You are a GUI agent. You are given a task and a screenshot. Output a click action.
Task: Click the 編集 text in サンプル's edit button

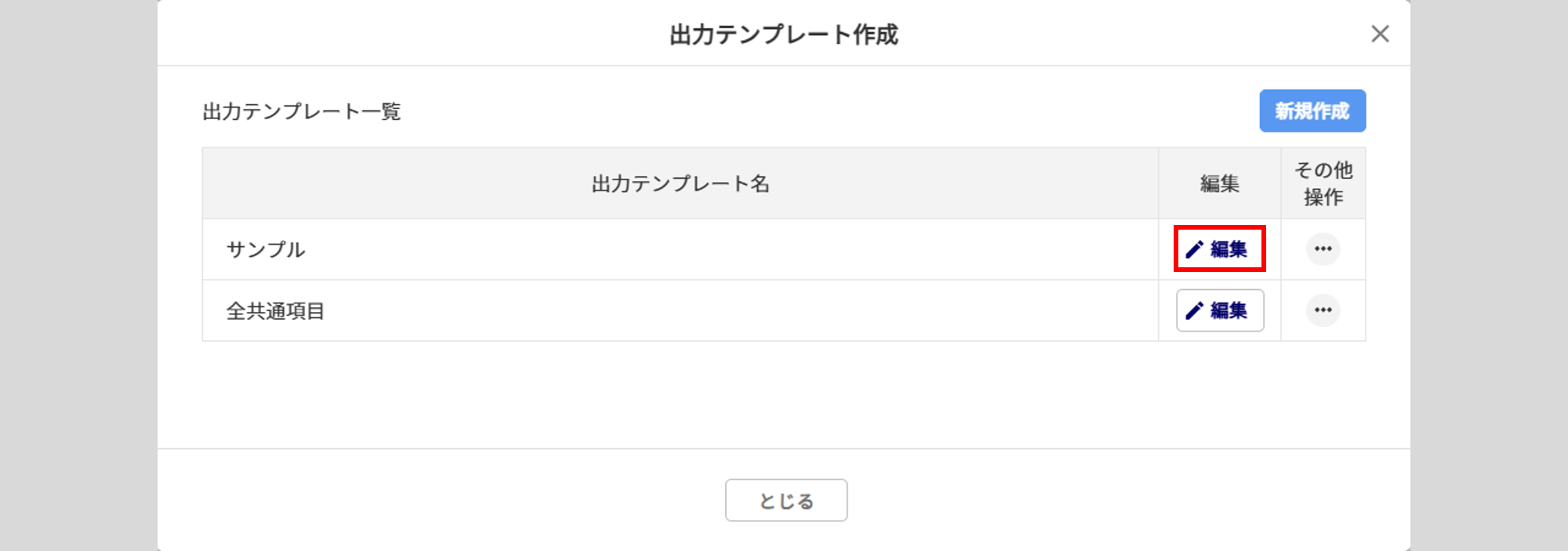pyautogui.click(x=1229, y=249)
